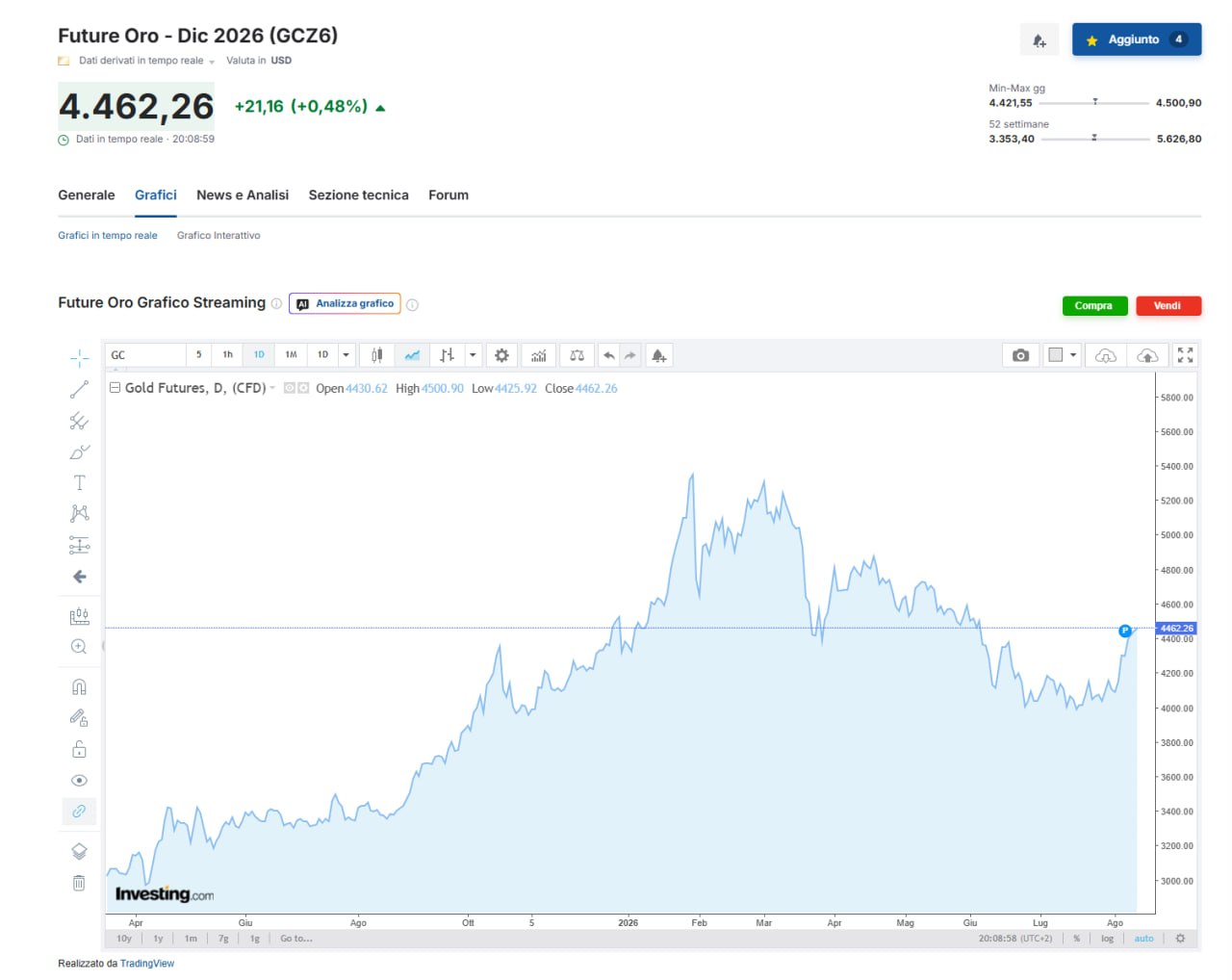The image size is (1232, 980).
Task: Open the Sezione tecnica tab
Action: [358, 195]
